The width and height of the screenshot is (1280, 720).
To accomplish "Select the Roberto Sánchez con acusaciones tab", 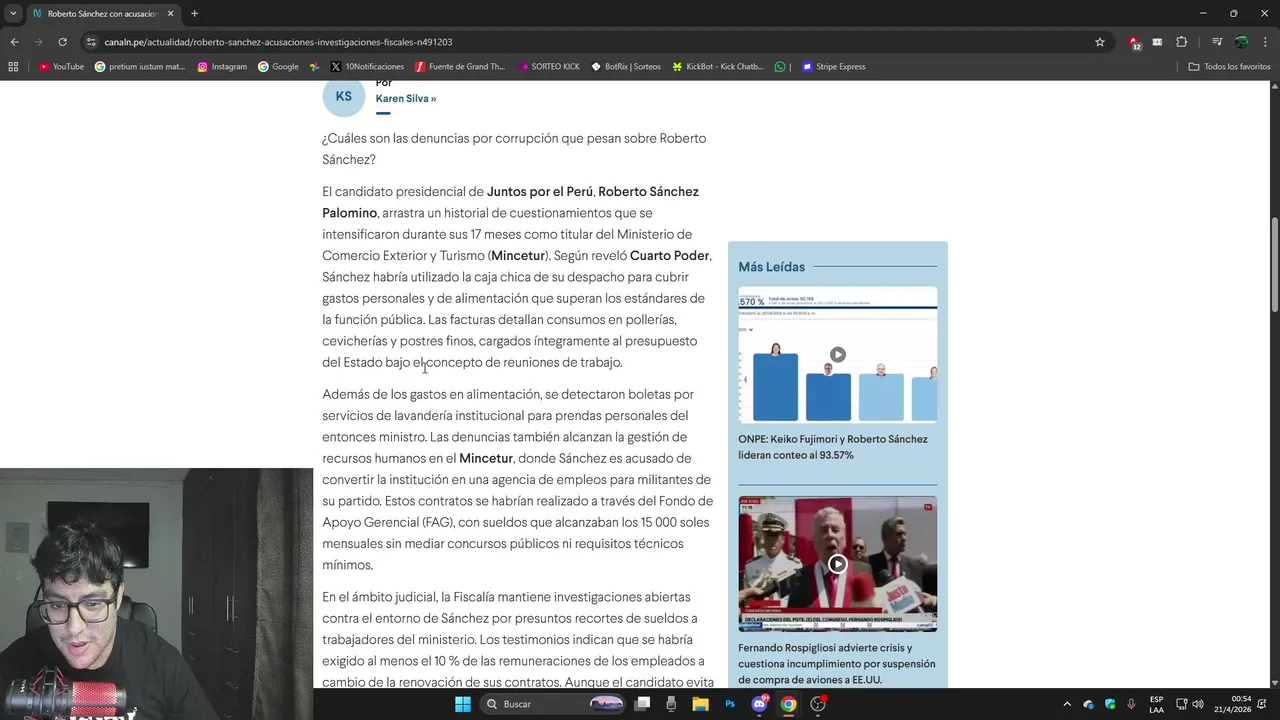I will (103, 14).
